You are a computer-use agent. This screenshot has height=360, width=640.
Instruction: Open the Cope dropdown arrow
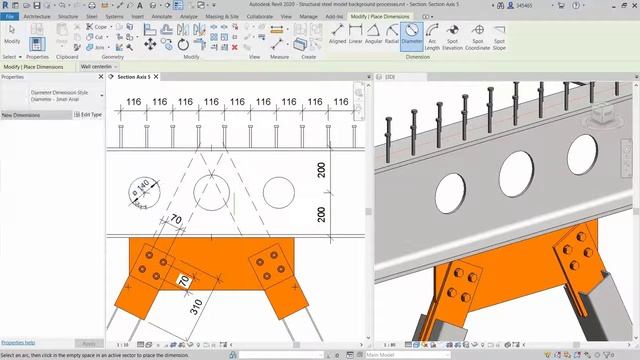pyautogui.click(x=111, y=27)
